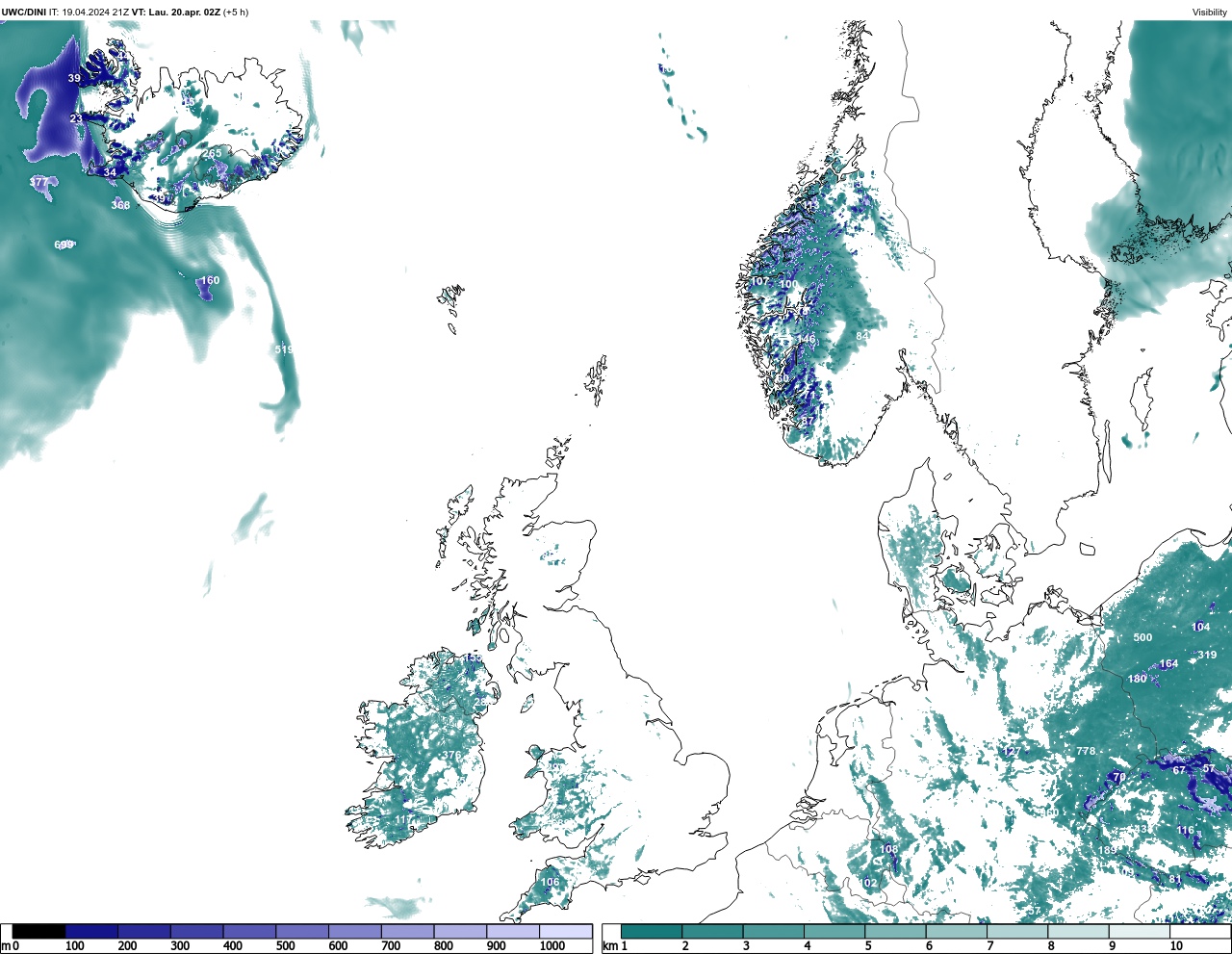Click the '500' label on the meters scale

(x=285, y=946)
